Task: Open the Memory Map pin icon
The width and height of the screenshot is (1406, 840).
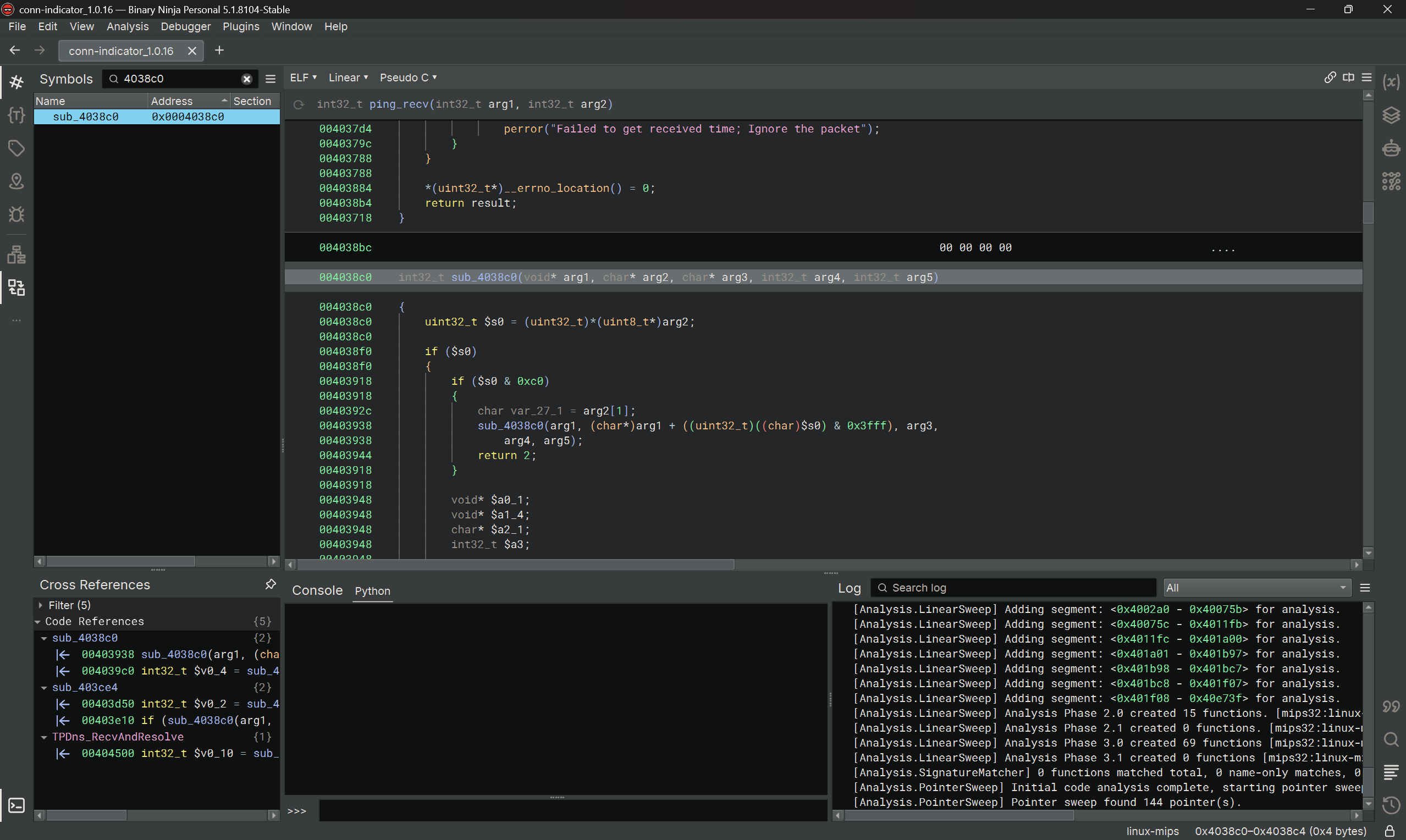Action: pos(16,181)
